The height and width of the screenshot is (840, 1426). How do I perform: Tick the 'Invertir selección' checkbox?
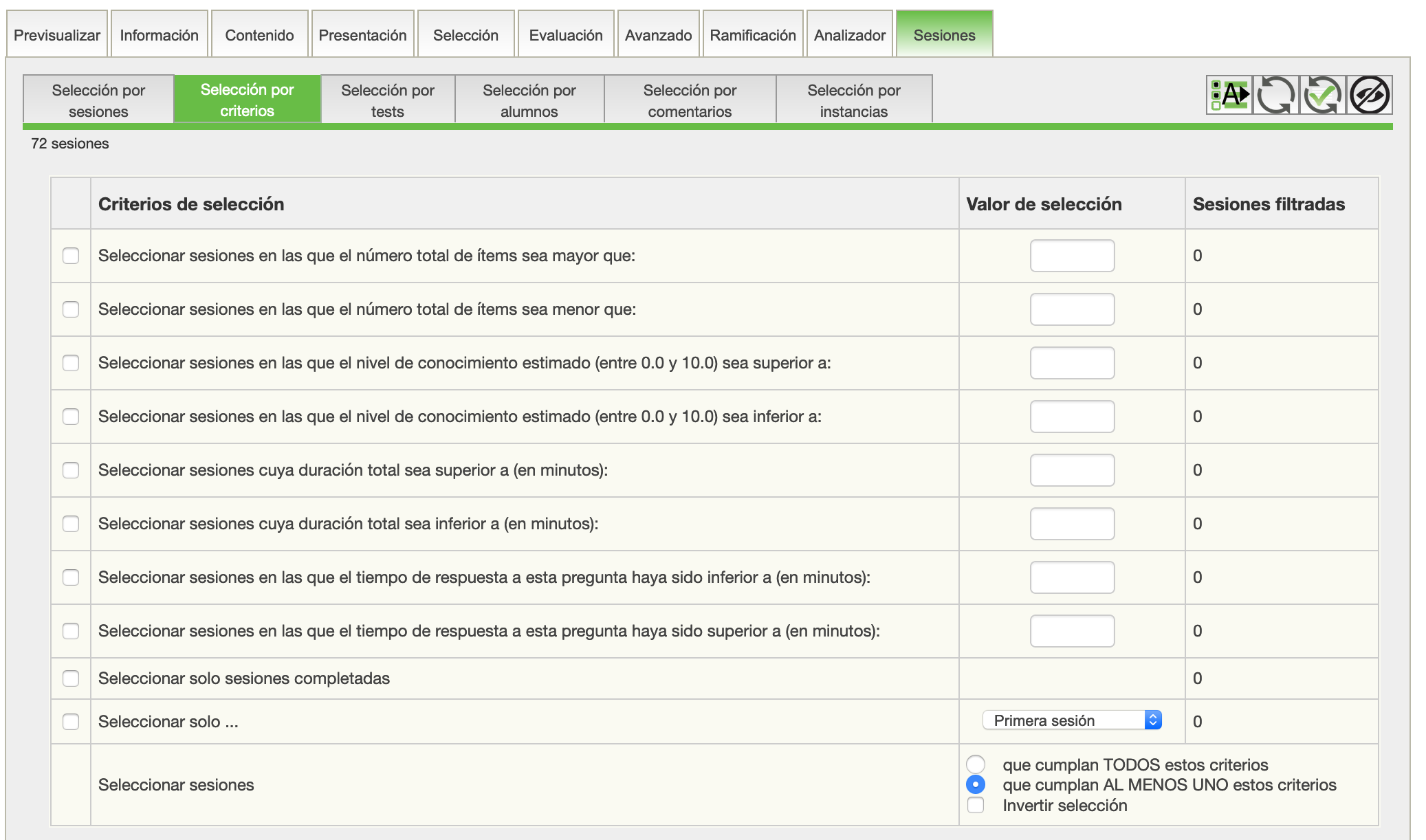point(975,805)
